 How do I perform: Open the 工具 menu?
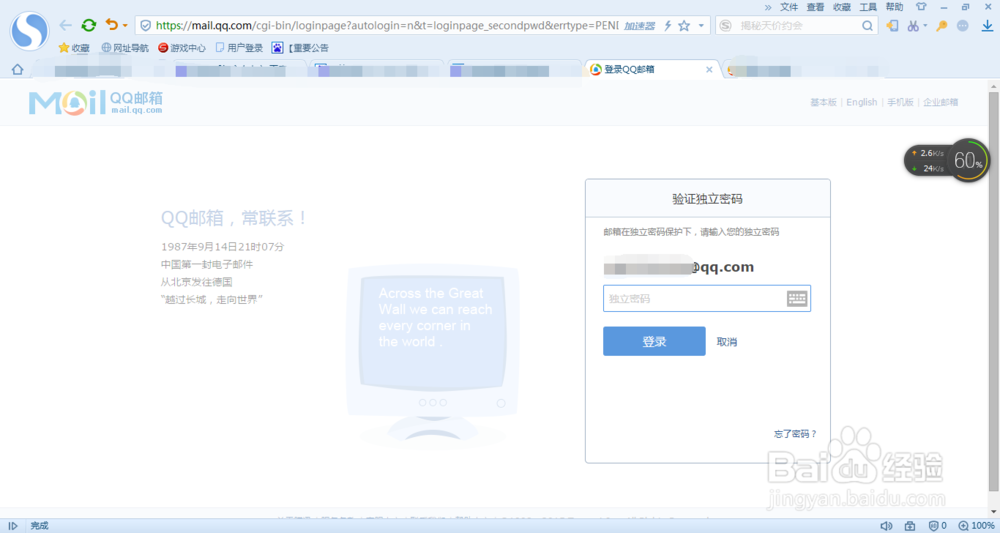(x=868, y=7)
